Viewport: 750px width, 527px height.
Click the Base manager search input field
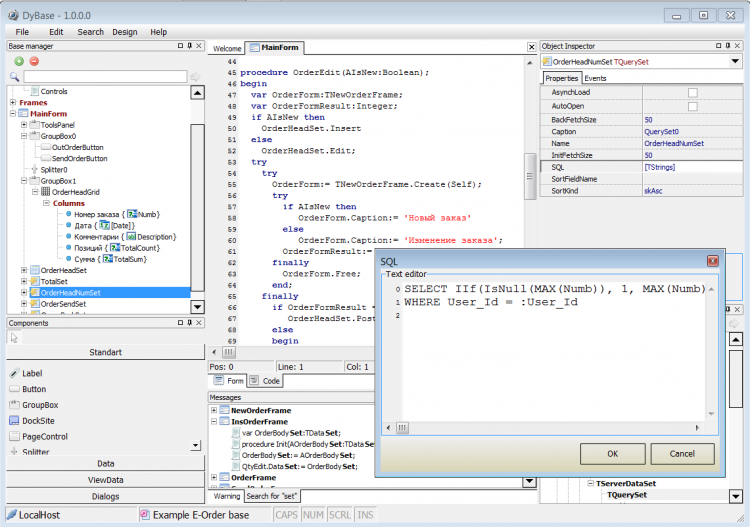click(104, 77)
